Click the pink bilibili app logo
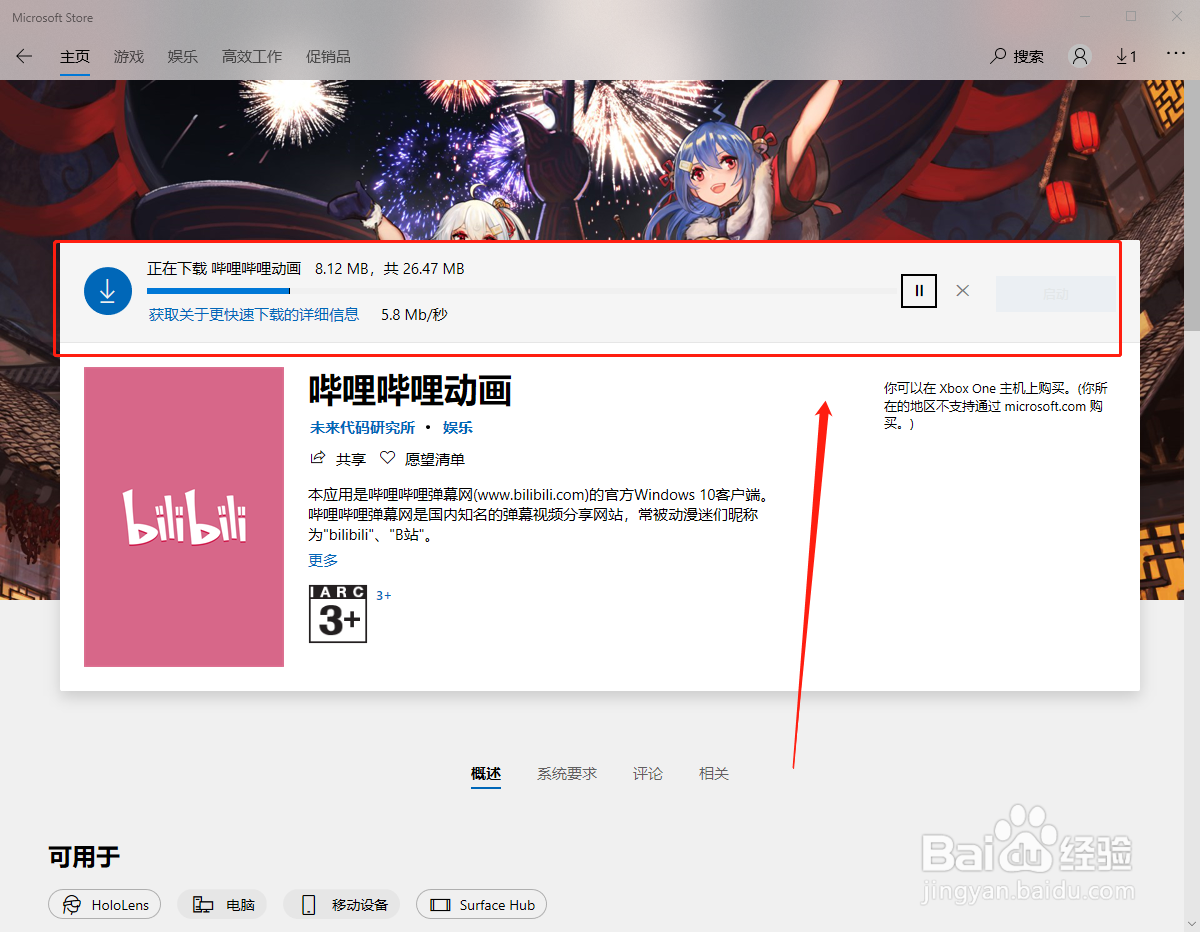The height and width of the screenshot is (932, 1200). pyautogui.click(x=184, y=517)
